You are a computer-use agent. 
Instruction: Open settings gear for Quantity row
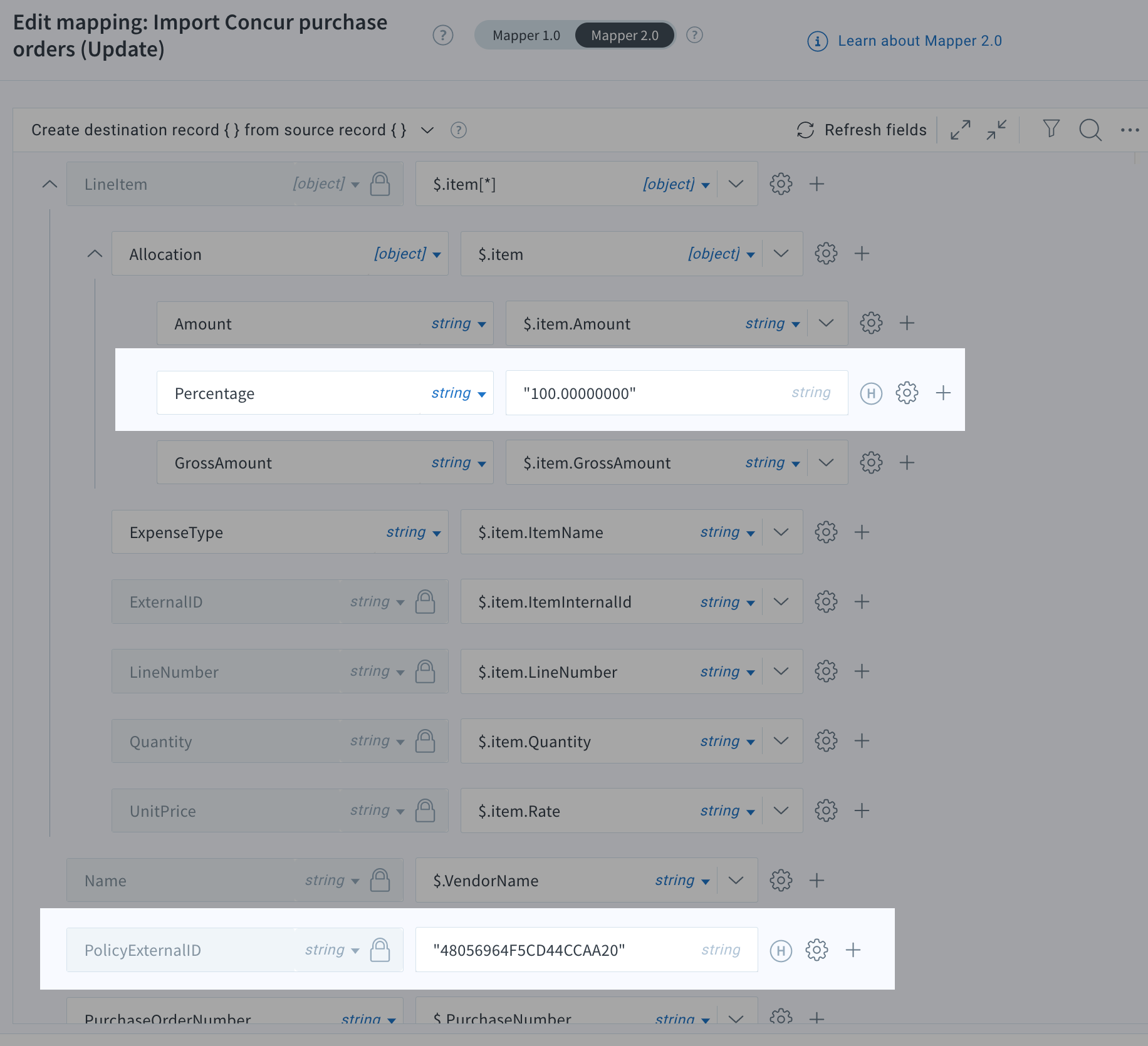click(826, 741)
